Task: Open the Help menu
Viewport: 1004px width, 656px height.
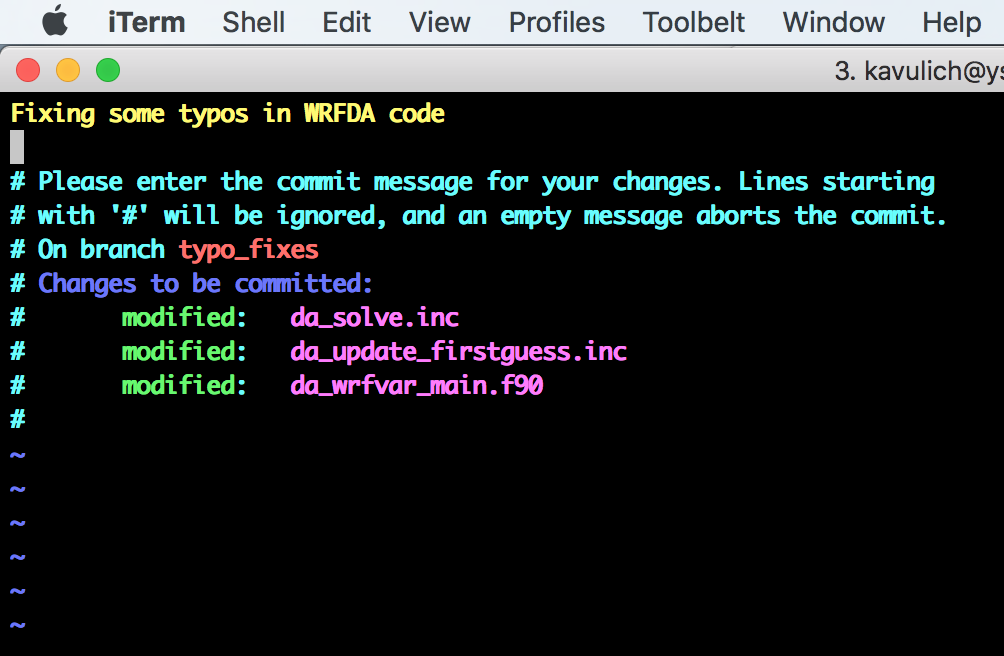Action: [x=951, y=22]
